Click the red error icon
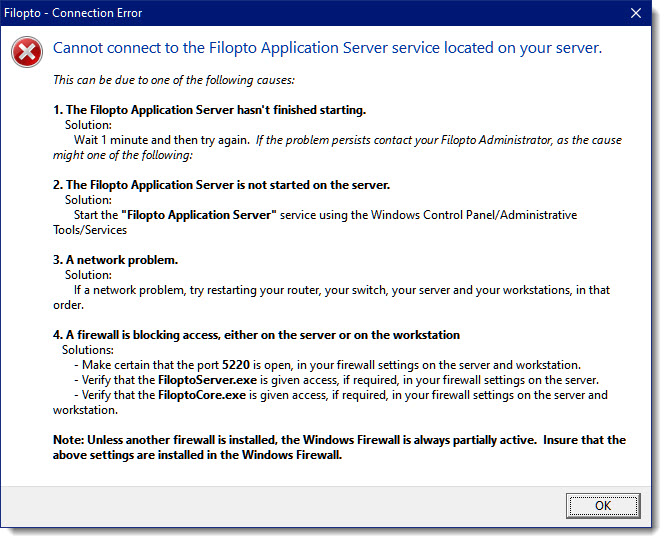The image size is (667, 543). pyautogui.click(x=27, y=52)
